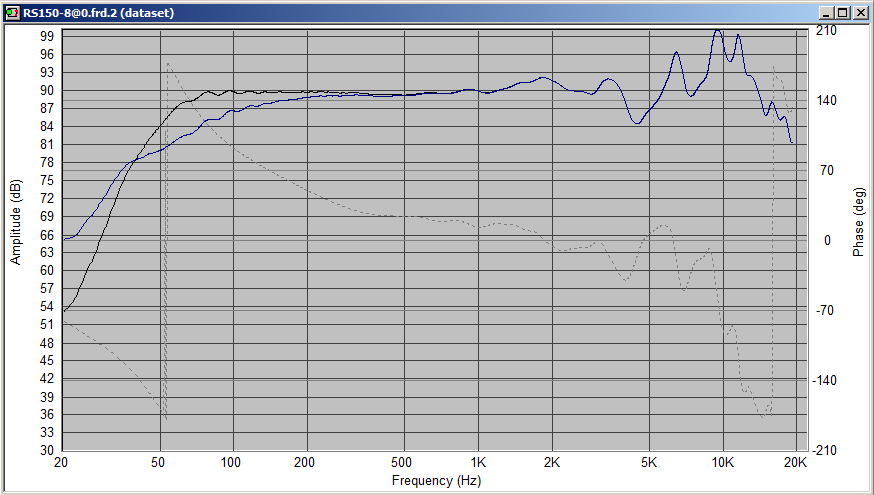
Task: Close the RS150-8@0.frd.2 dataset window
Action: point(859,13)
